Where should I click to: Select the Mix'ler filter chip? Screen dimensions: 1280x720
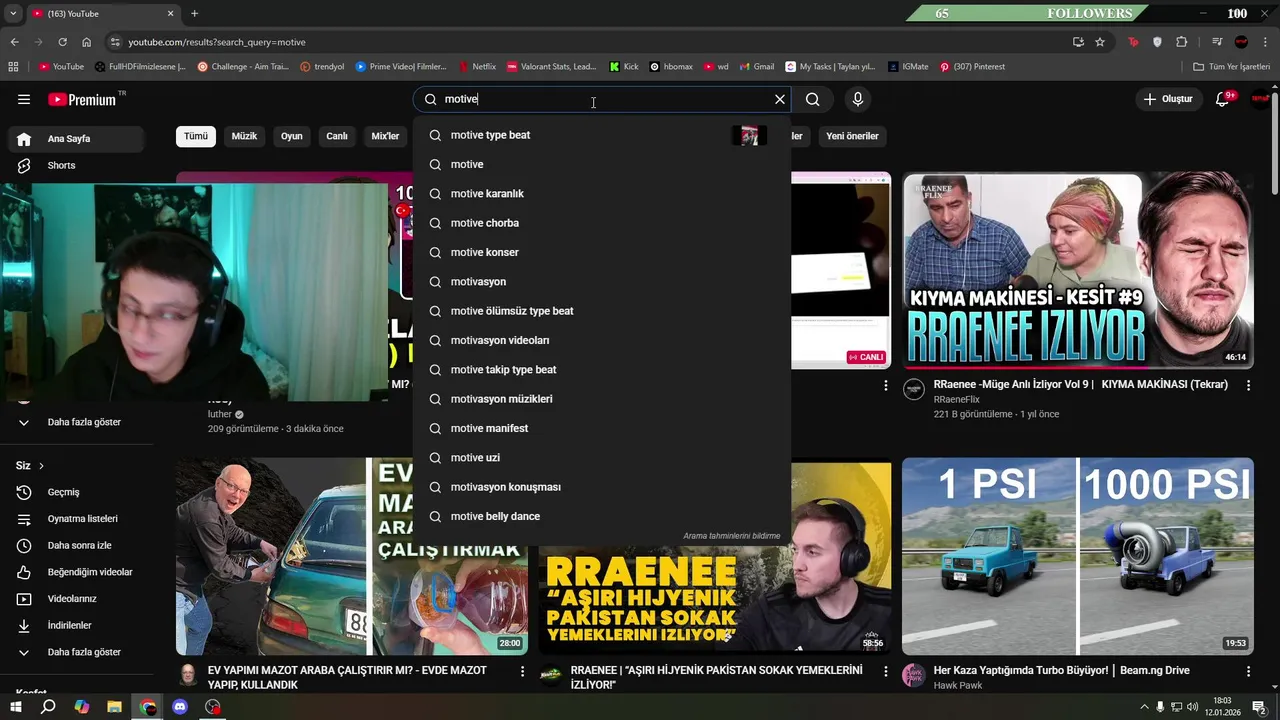(385, 136)
